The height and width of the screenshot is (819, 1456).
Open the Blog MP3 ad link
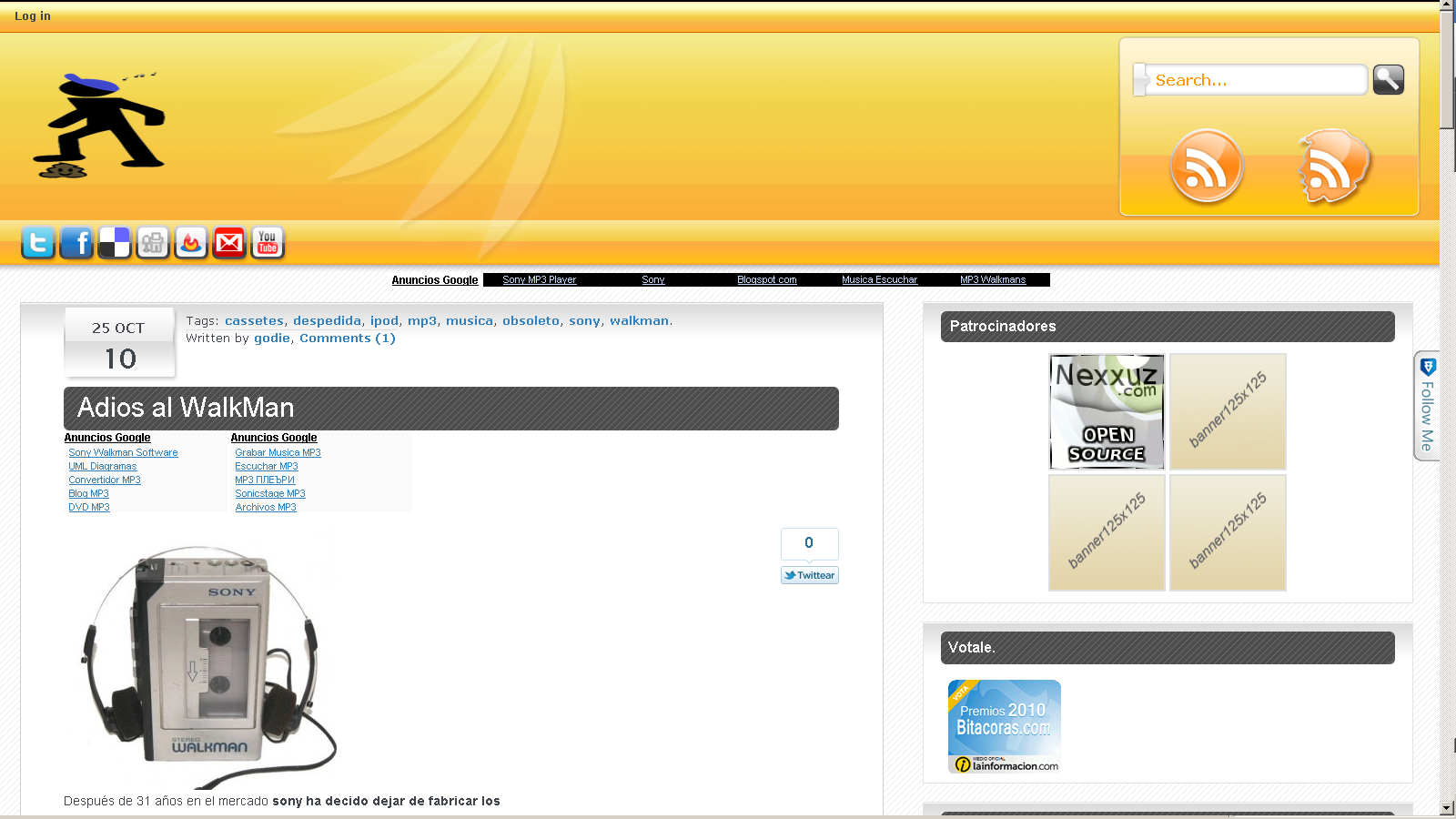[x=88, y=493]
